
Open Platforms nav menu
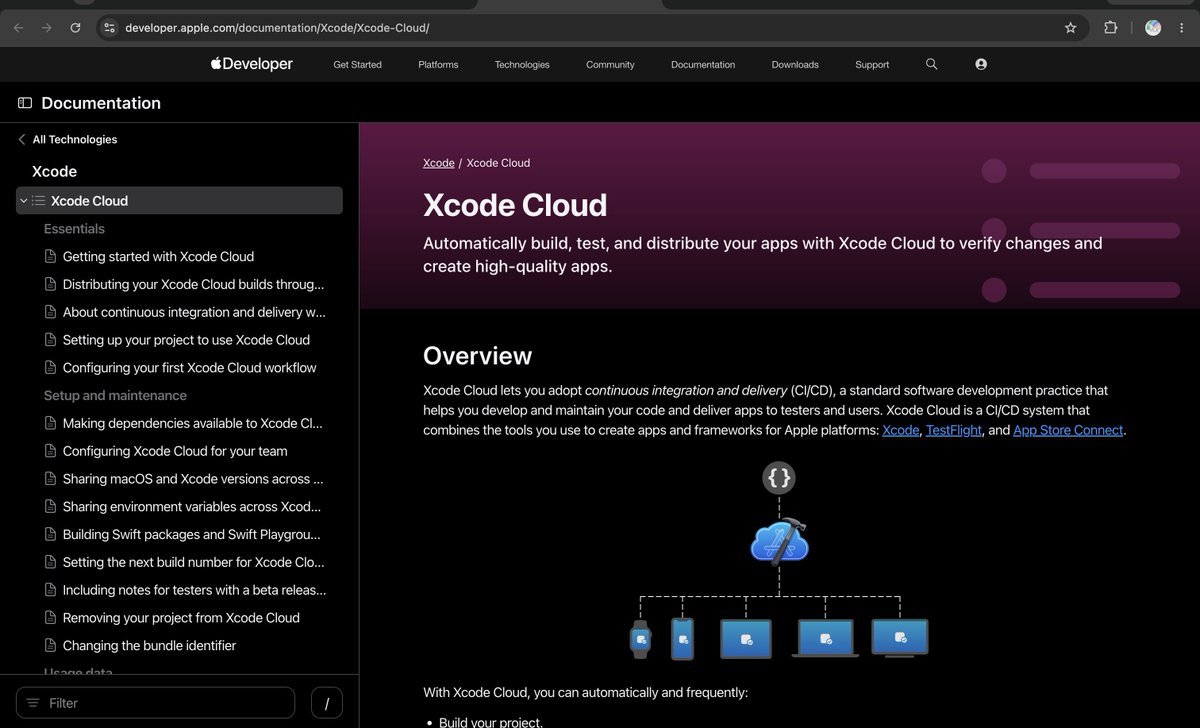point(438,65)
